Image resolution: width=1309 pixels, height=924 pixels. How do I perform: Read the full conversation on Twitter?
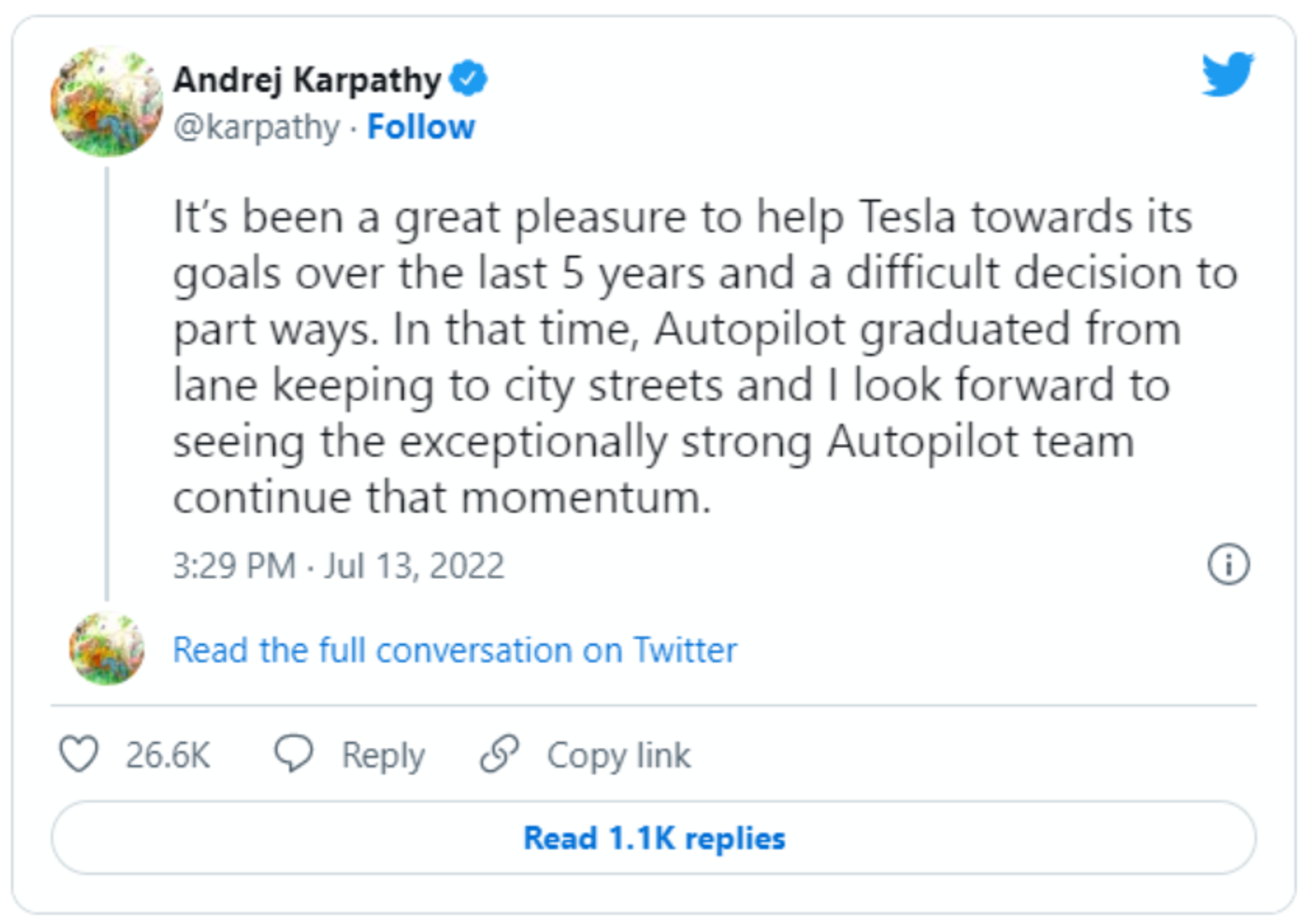tap(454, 650)
